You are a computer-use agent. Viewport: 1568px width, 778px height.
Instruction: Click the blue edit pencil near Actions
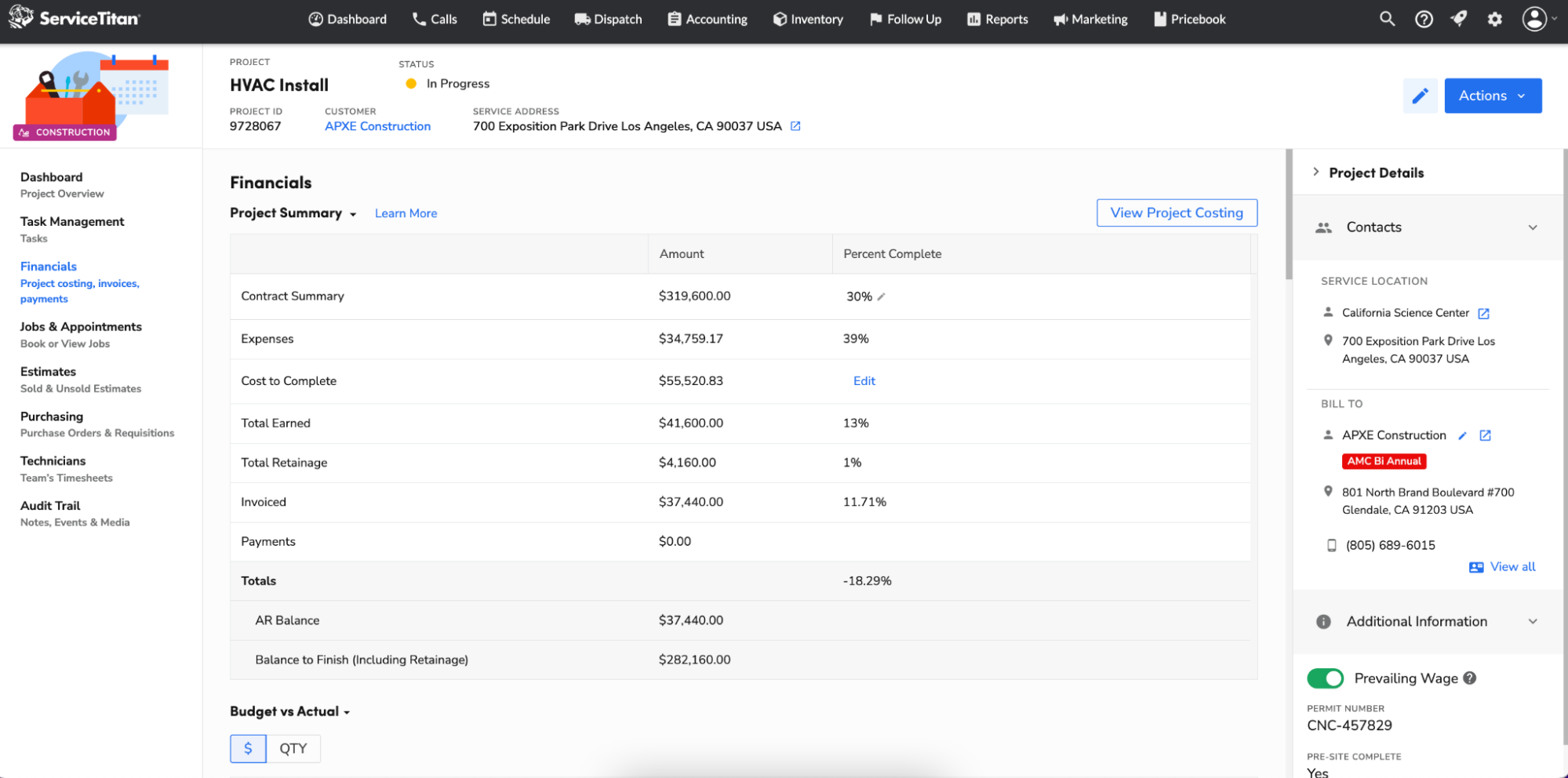(x=1420, y=95)
